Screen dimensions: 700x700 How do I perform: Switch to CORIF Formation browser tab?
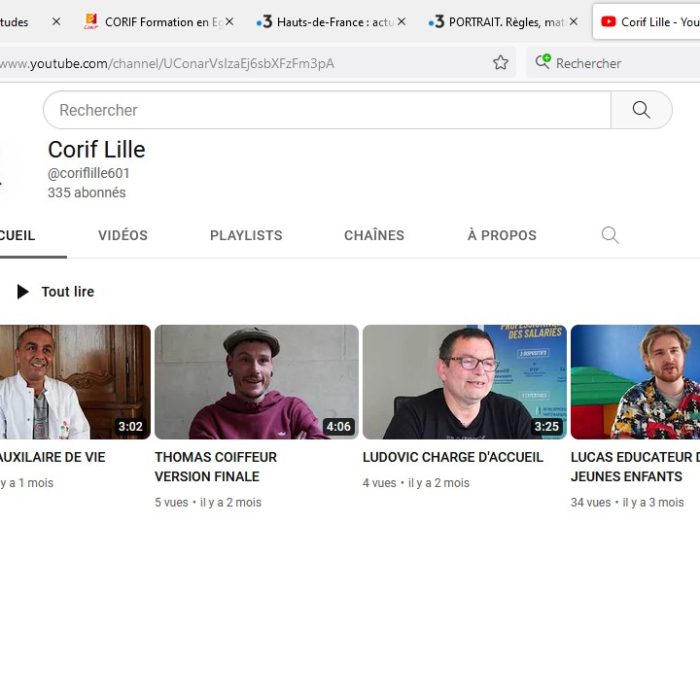[158, 22]
